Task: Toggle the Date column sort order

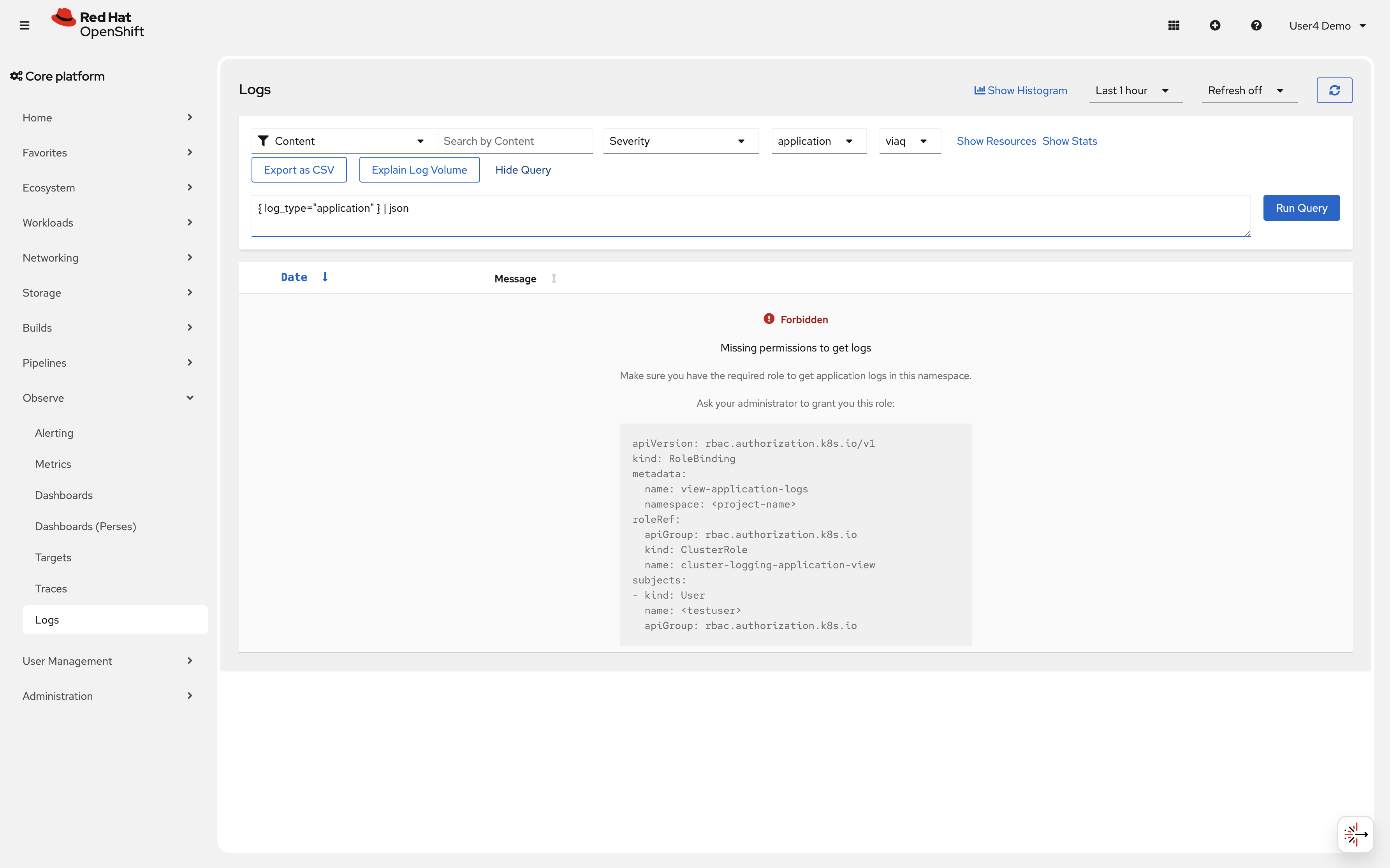Action: (x=325, y=277)
